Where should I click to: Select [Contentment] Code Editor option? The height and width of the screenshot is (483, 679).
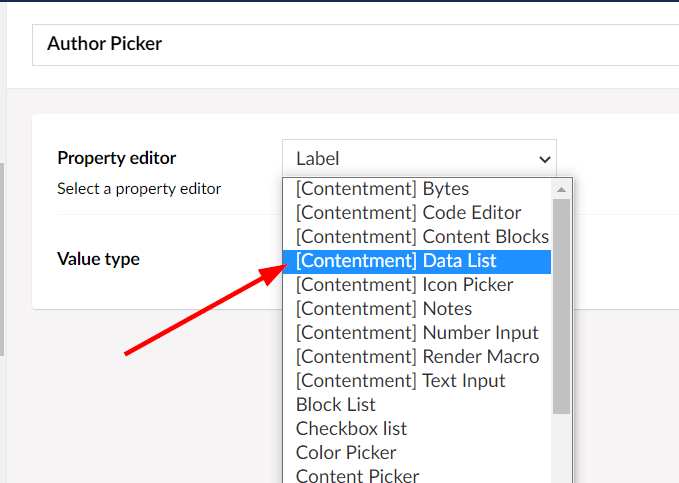417,213
